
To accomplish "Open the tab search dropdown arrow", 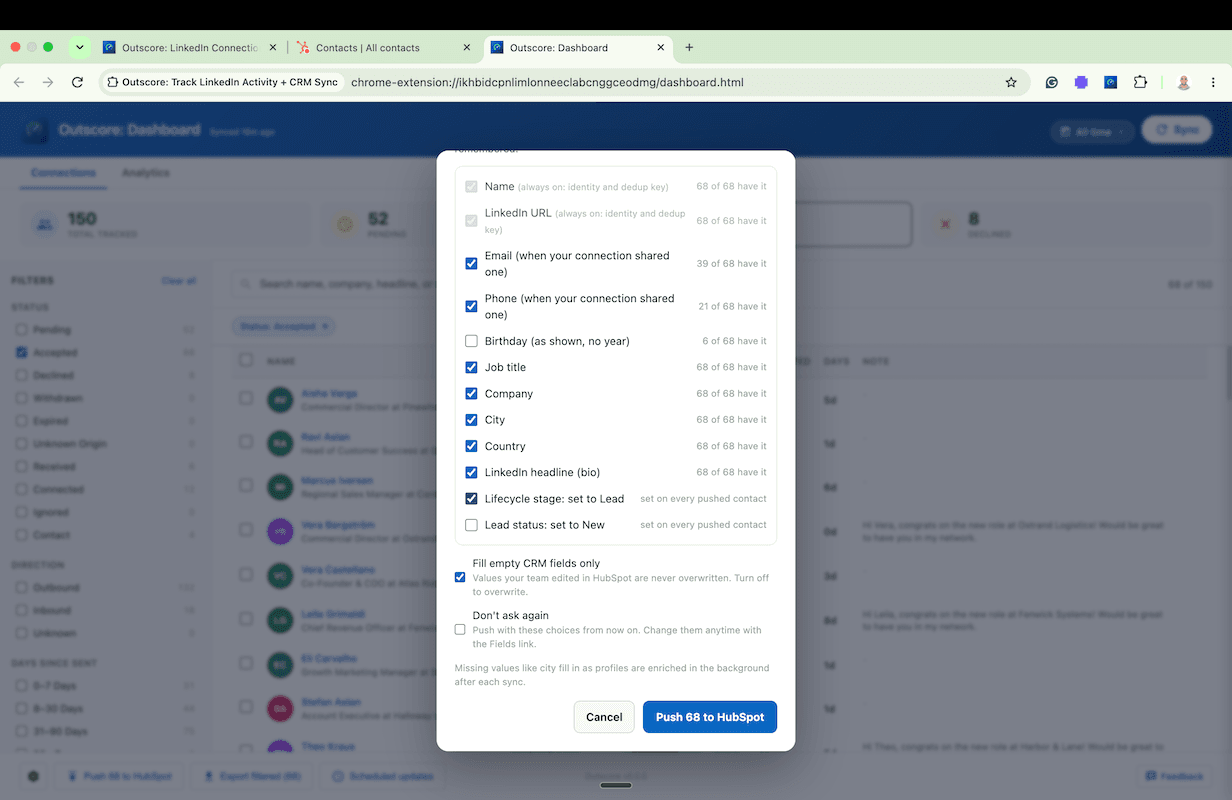I will click(x=79, y=47).
